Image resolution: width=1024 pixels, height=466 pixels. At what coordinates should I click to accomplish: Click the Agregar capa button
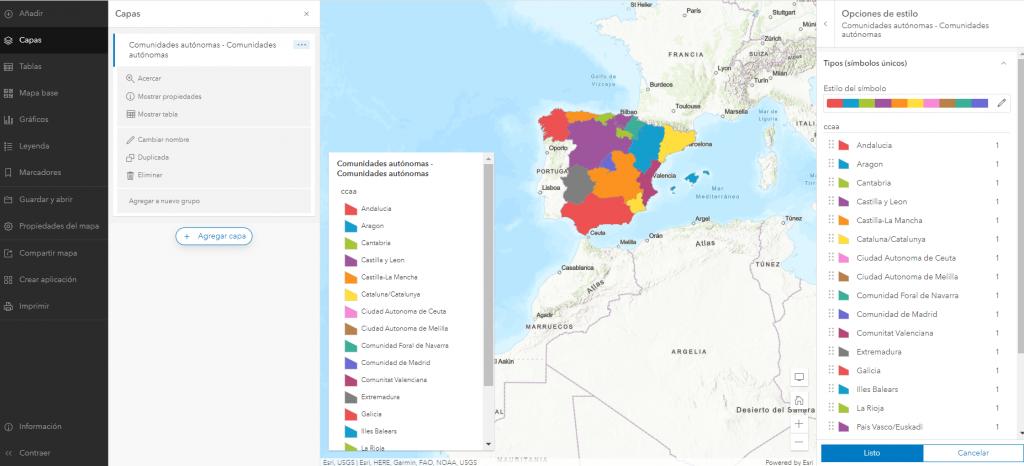[214, 236]
